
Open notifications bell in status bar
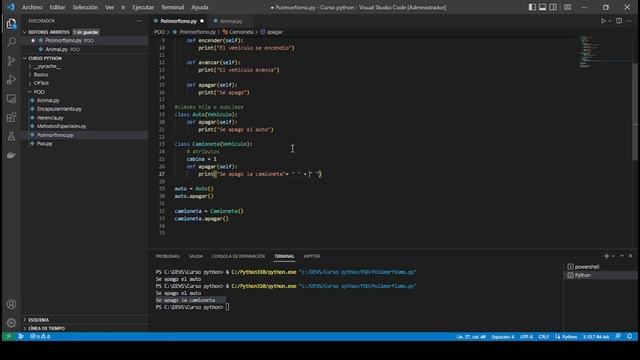[x=629, y=336]
